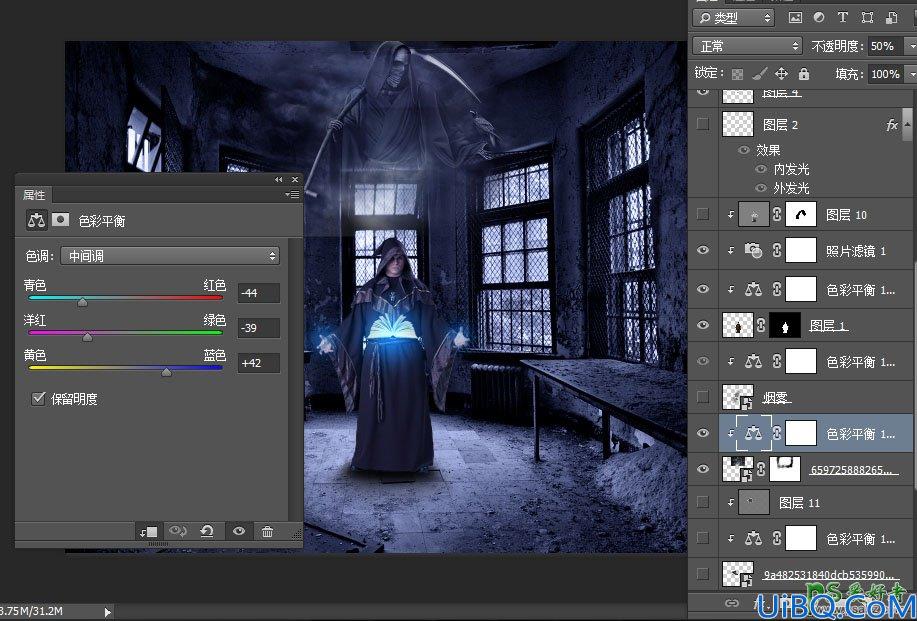This screenshot has height=621, width=917.
Task: Clip adjustment to layer button in 属性 panel
Action: [x=148, y=532]
